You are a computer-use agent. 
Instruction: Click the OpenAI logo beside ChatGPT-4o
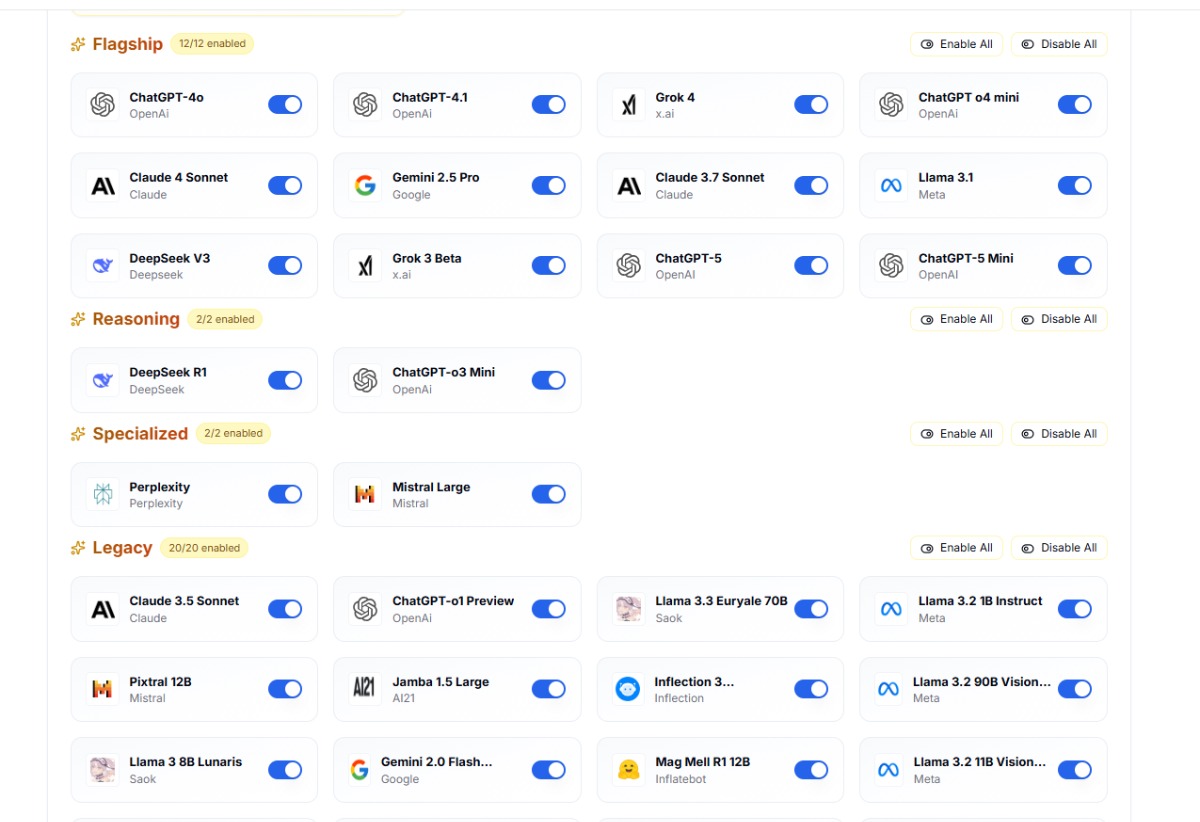[102, 105]
